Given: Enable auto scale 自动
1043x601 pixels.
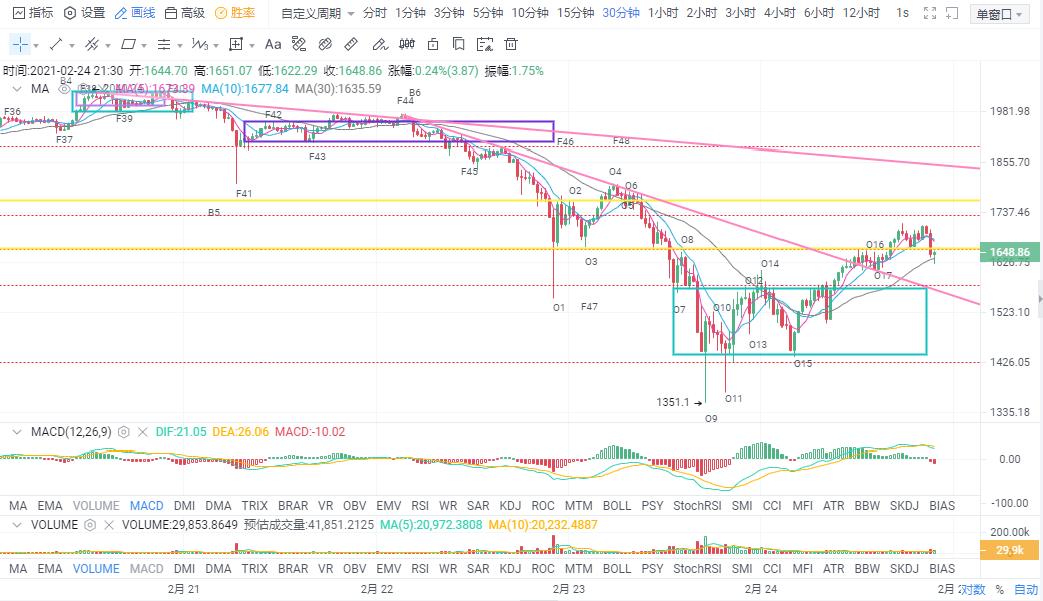Looking at the screenshot, I should point(1026,589).
